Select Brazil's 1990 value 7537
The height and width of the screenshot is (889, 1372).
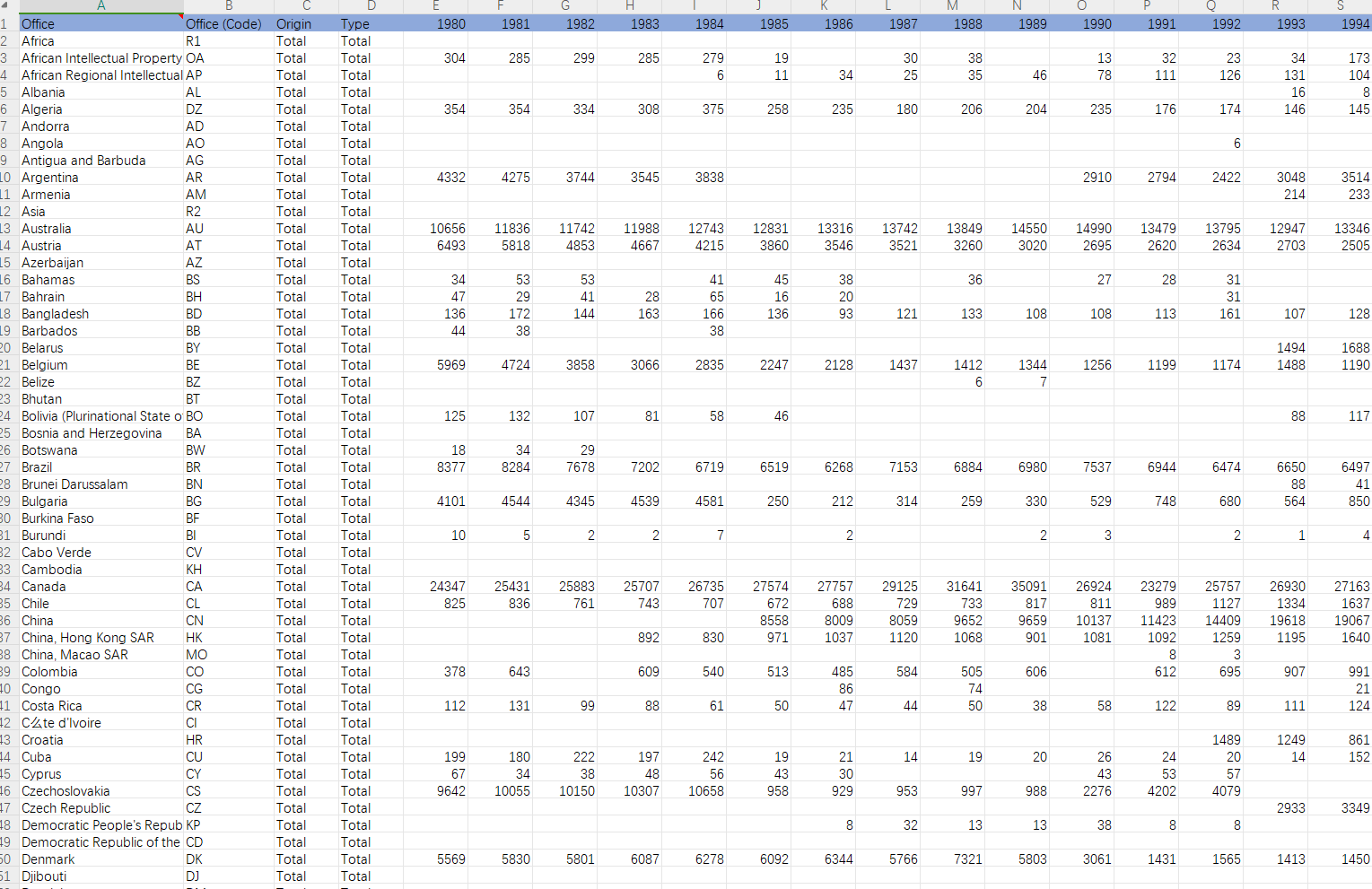(1082, 467)
